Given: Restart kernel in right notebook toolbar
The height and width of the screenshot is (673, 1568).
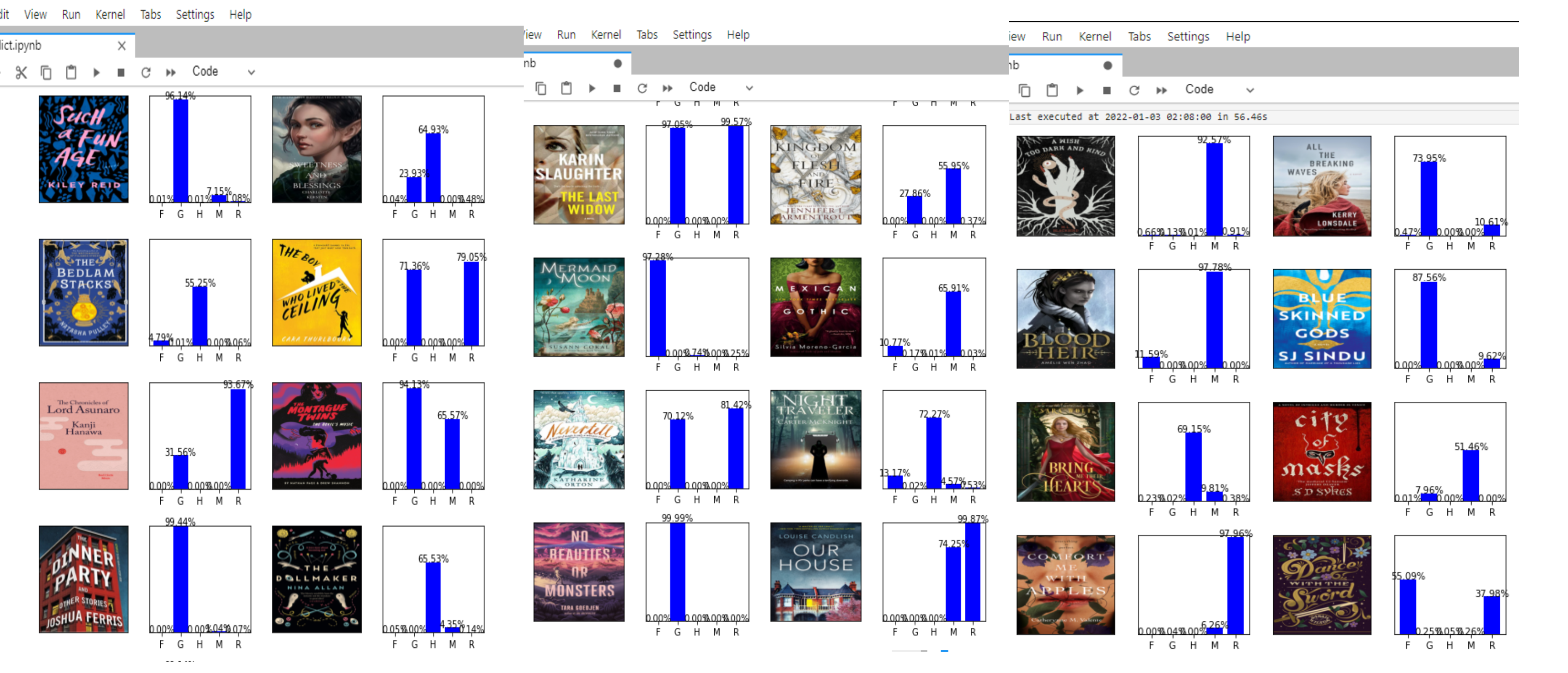Looking at the screenshot, I should 1134,91.
